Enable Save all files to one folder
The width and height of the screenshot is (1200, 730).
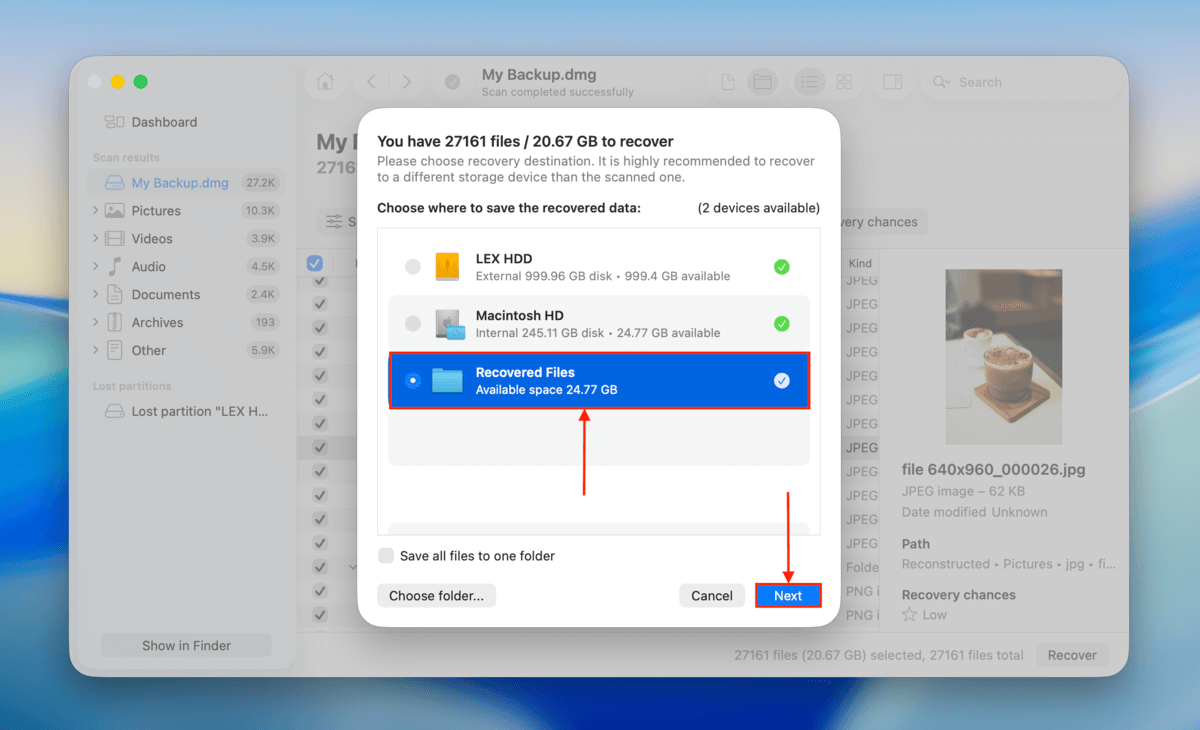click(x=386, y=556)
